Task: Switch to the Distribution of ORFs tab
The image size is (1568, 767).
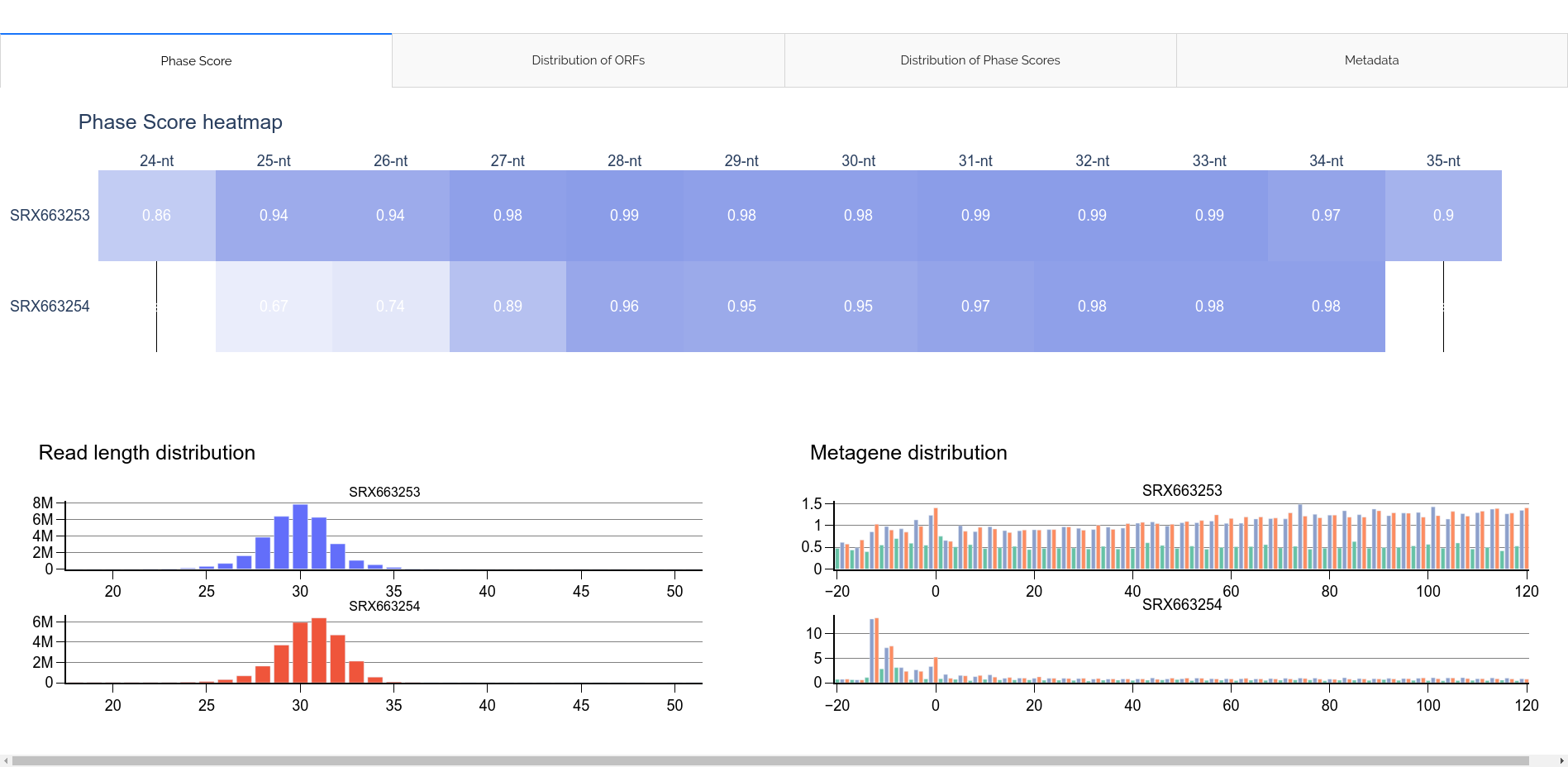Action: coord(589,60)
